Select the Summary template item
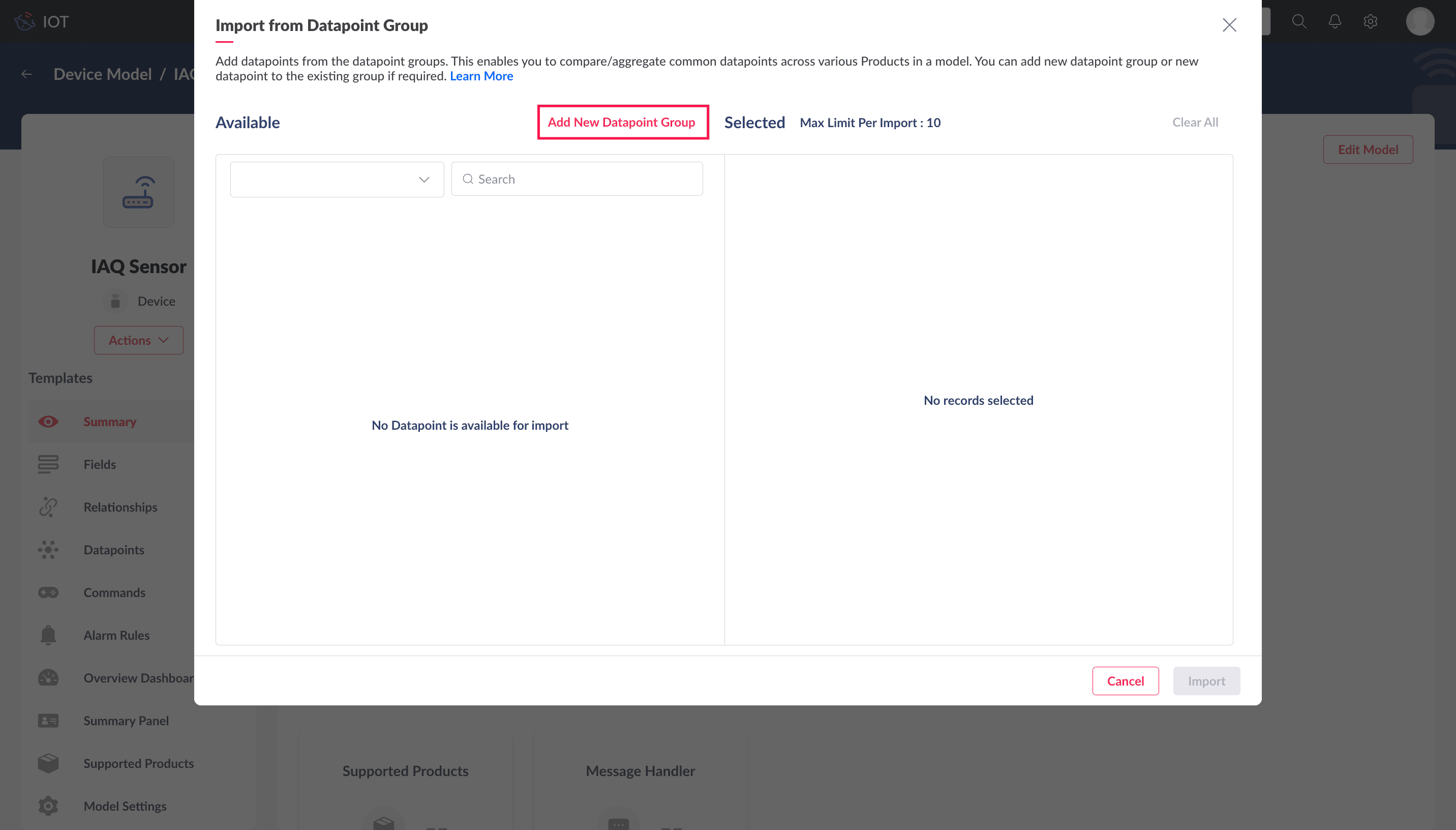The height and width of the screenshot is (830, 1456). tap(111, 422)
